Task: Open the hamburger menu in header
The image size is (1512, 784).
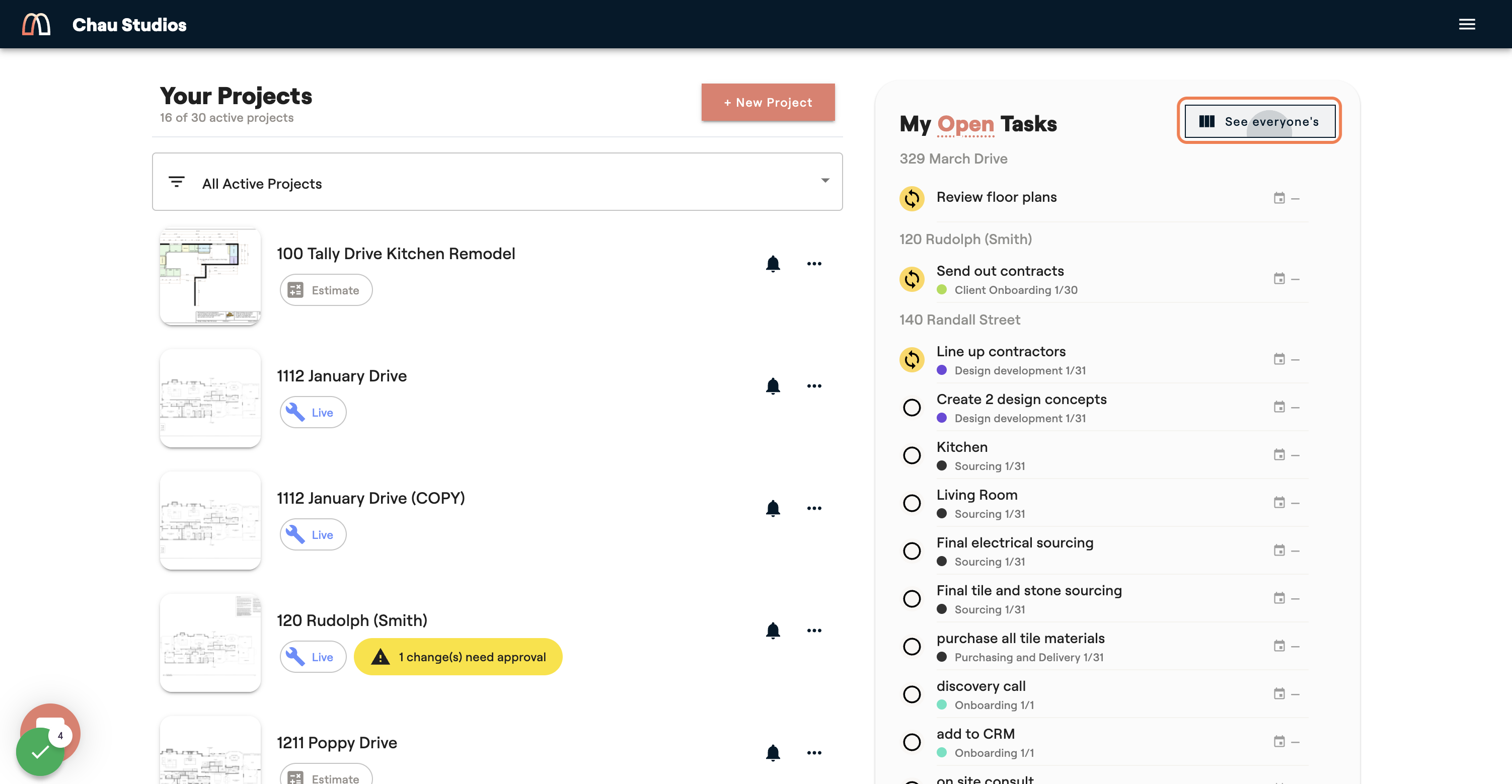Action: click(1467, 24)
